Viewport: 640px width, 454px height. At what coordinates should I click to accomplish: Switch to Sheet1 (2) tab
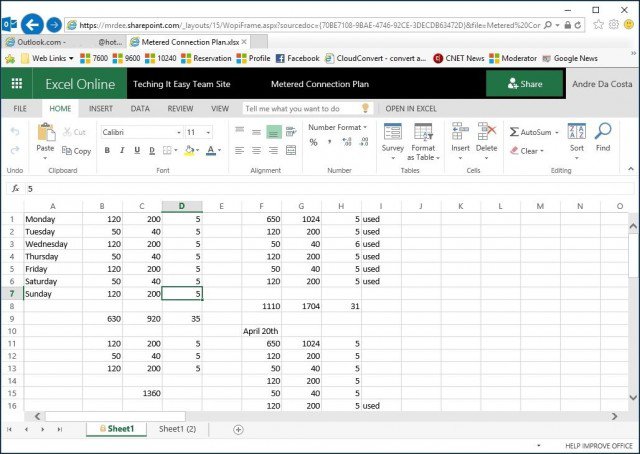[178, 429]
